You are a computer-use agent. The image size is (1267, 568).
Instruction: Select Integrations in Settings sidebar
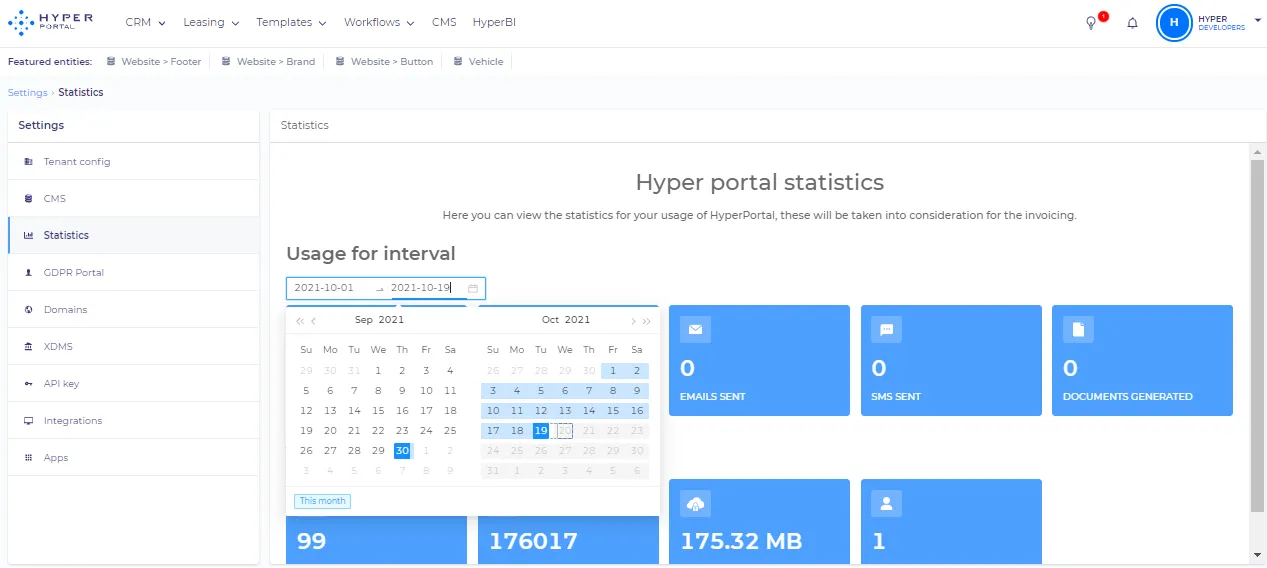click(133, 421)
